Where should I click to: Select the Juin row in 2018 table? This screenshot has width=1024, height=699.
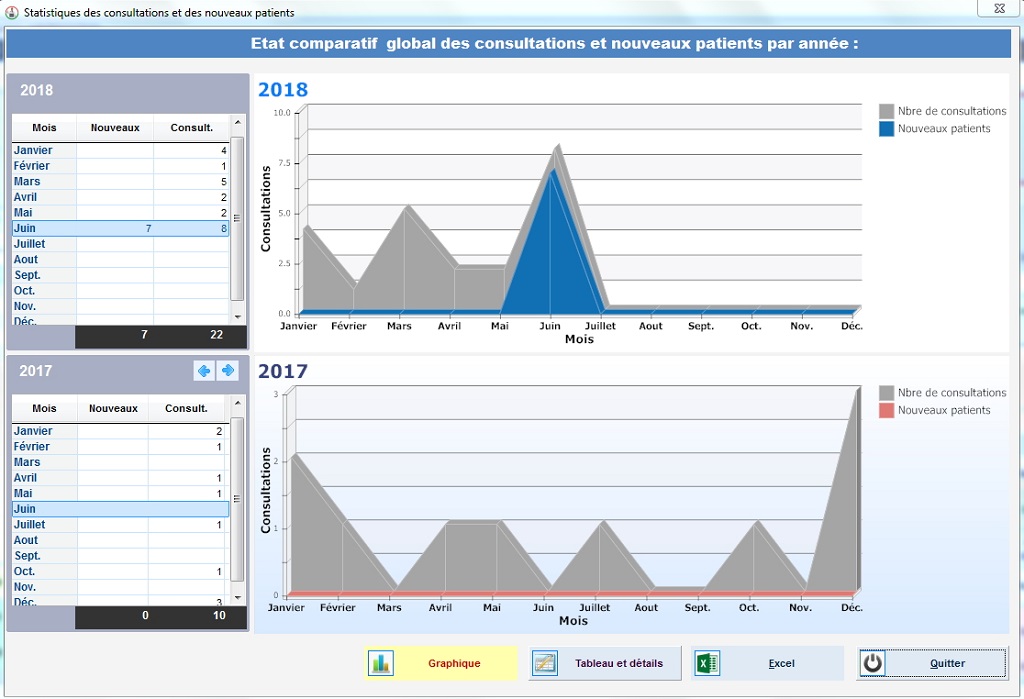[x=120, y=228]
